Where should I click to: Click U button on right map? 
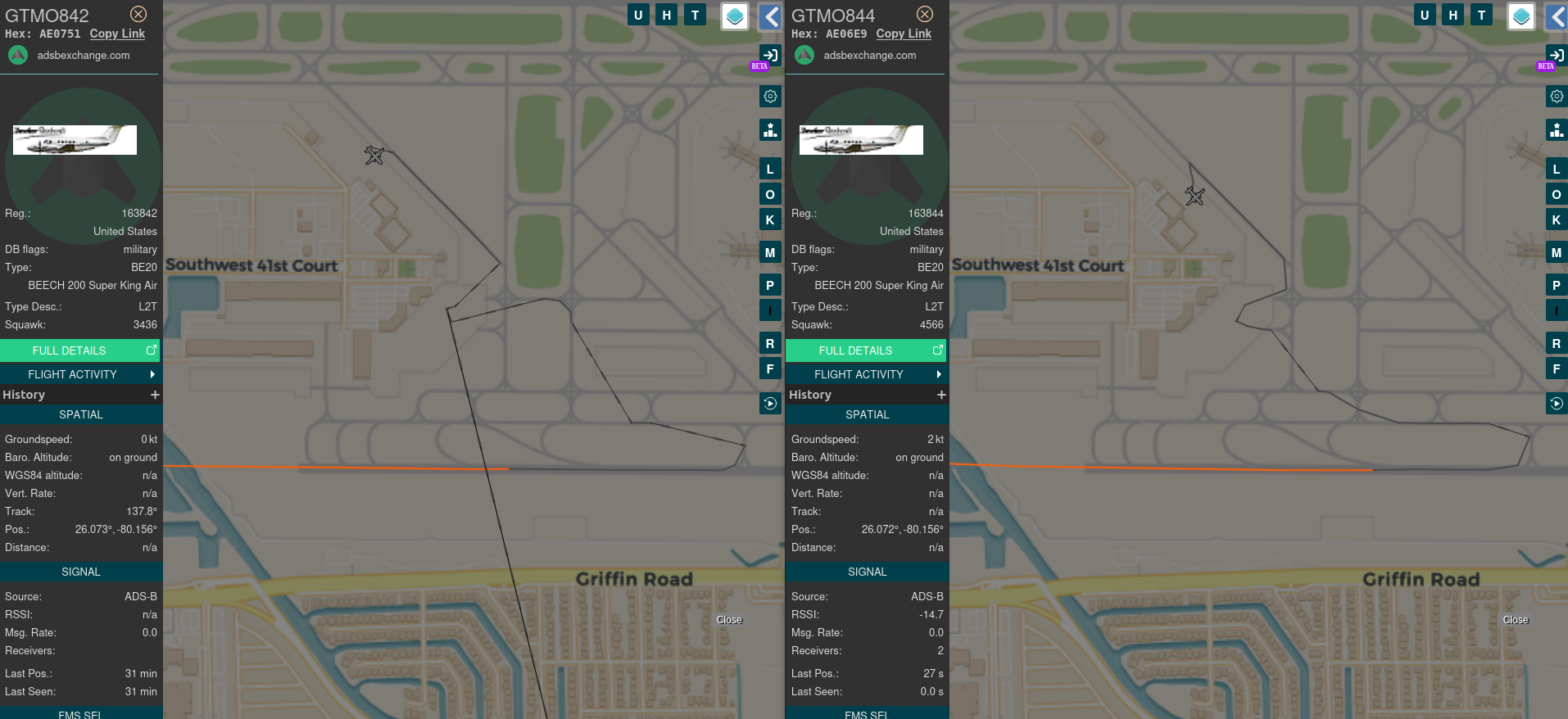tap(1425, 15)
